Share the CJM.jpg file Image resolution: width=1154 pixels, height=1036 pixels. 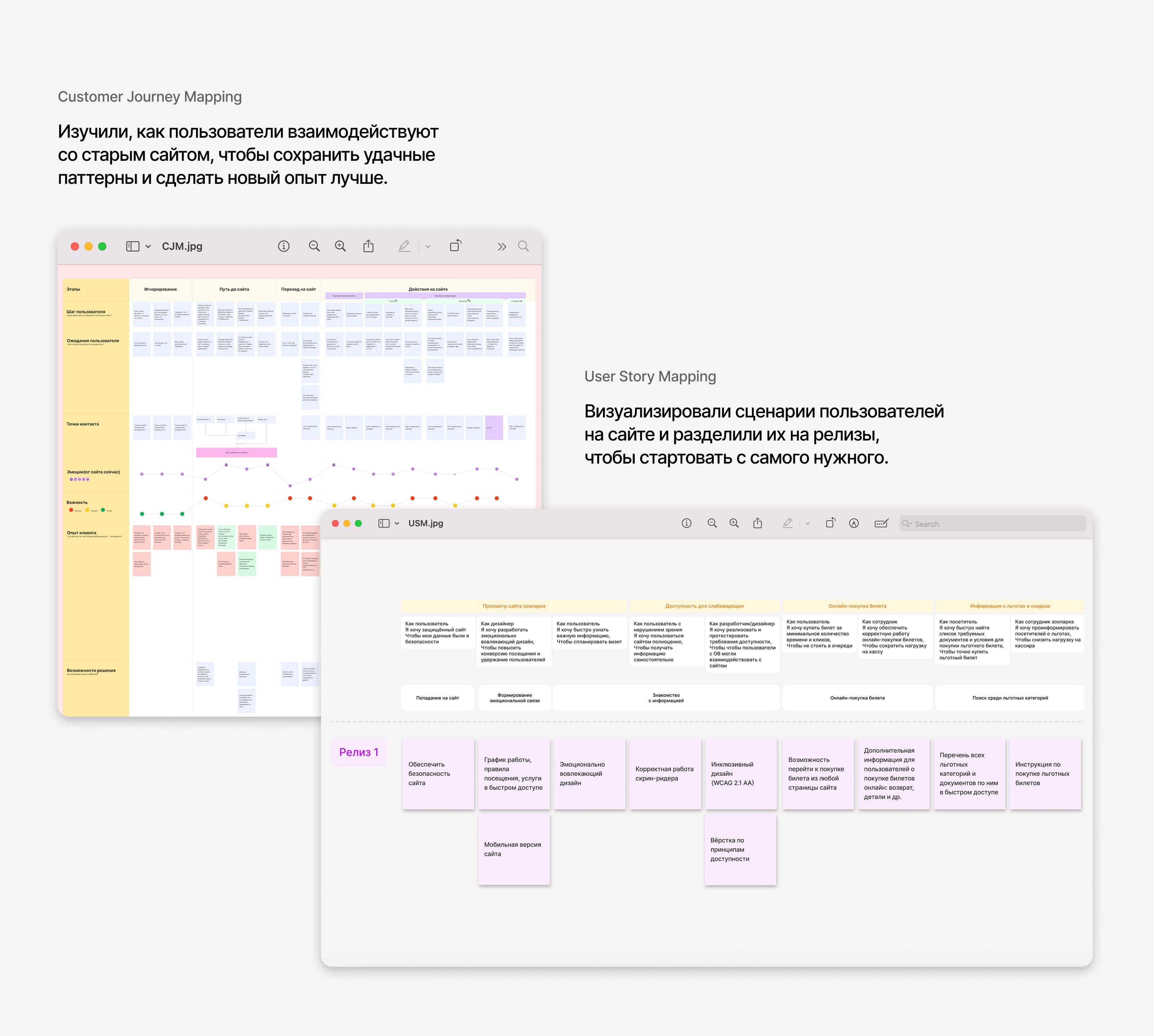coord(368,246)
